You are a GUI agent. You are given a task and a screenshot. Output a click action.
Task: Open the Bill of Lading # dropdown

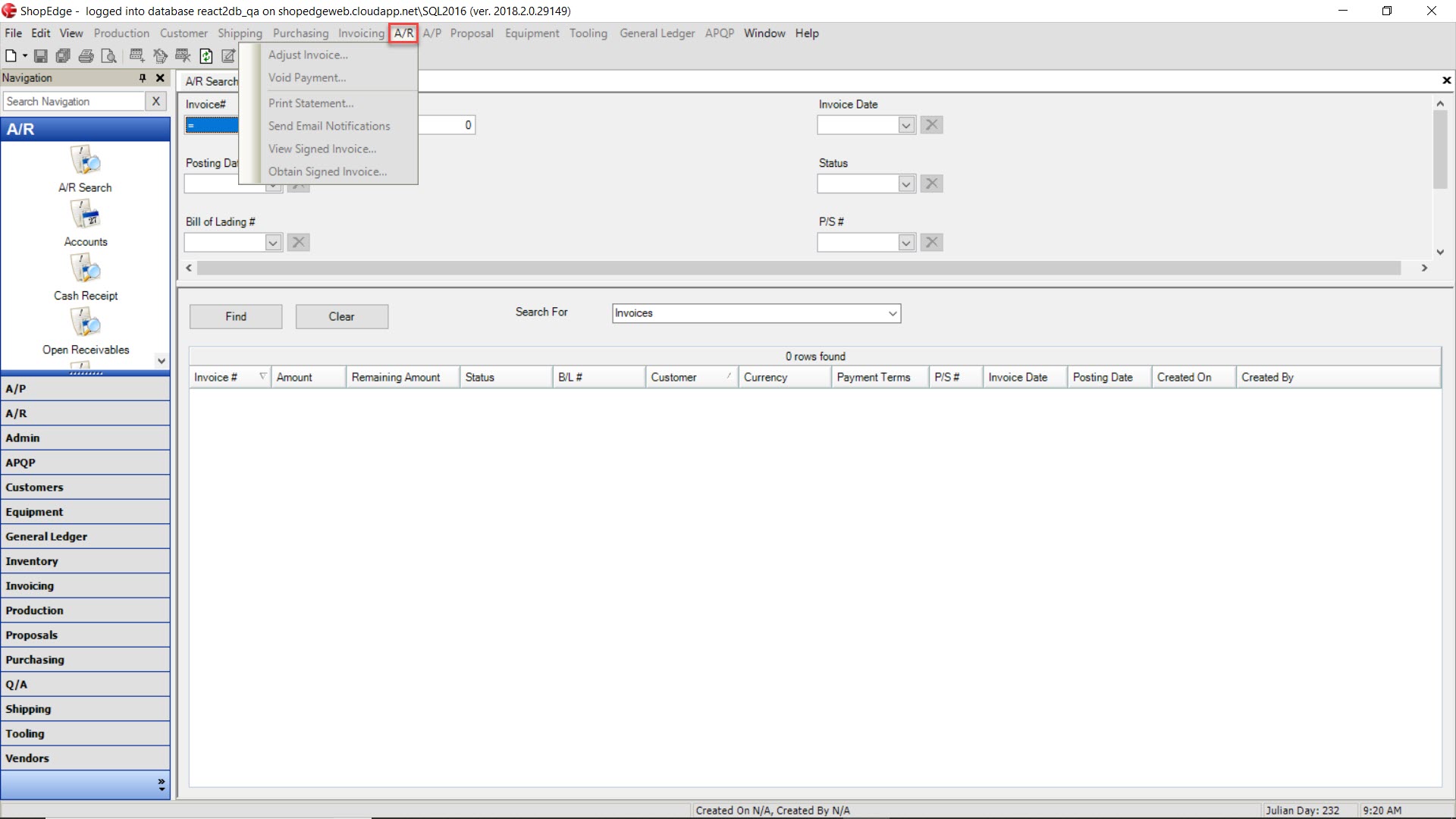point(273,243)
